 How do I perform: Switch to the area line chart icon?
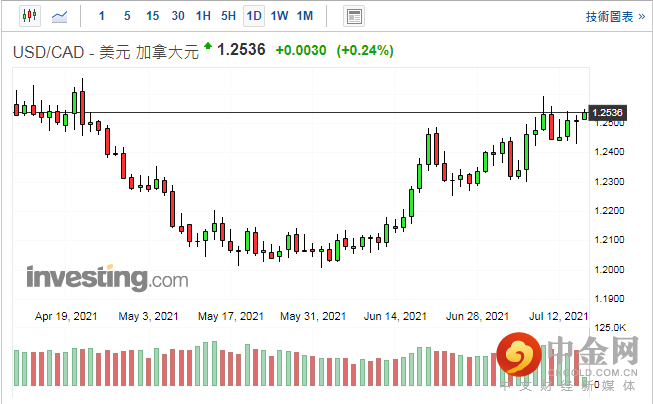[x=59, y=16]
